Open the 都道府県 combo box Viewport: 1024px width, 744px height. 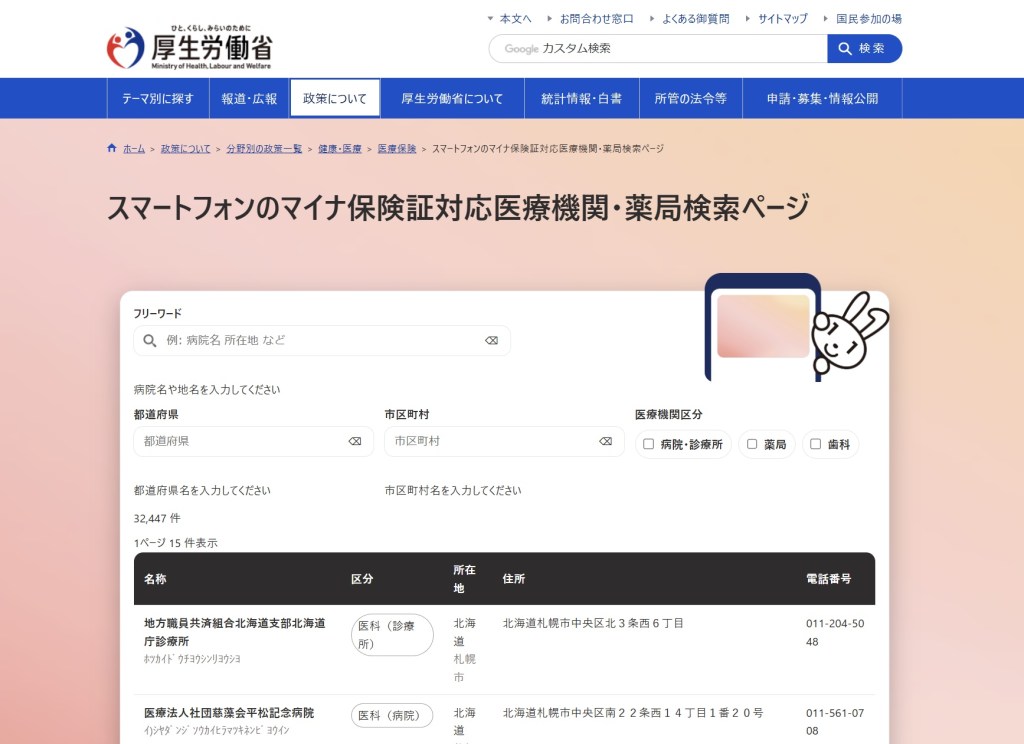click(240, 441)
